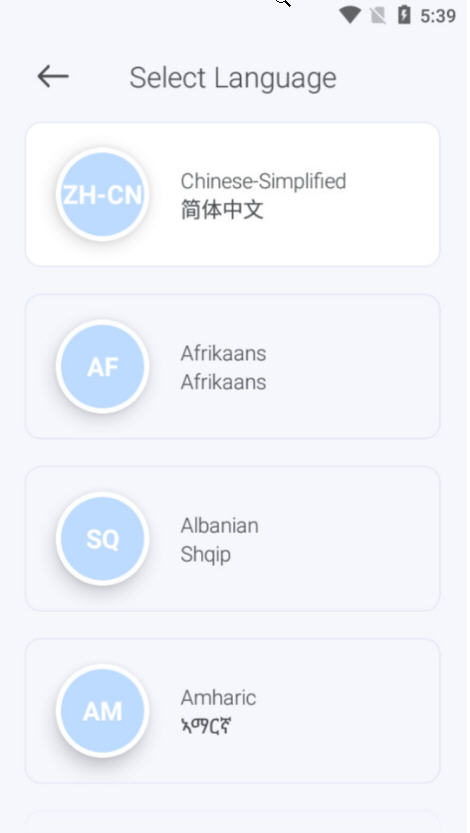Click the AF circle badge
The height and width of the screenshot is (833, 470).
[102, 367]
